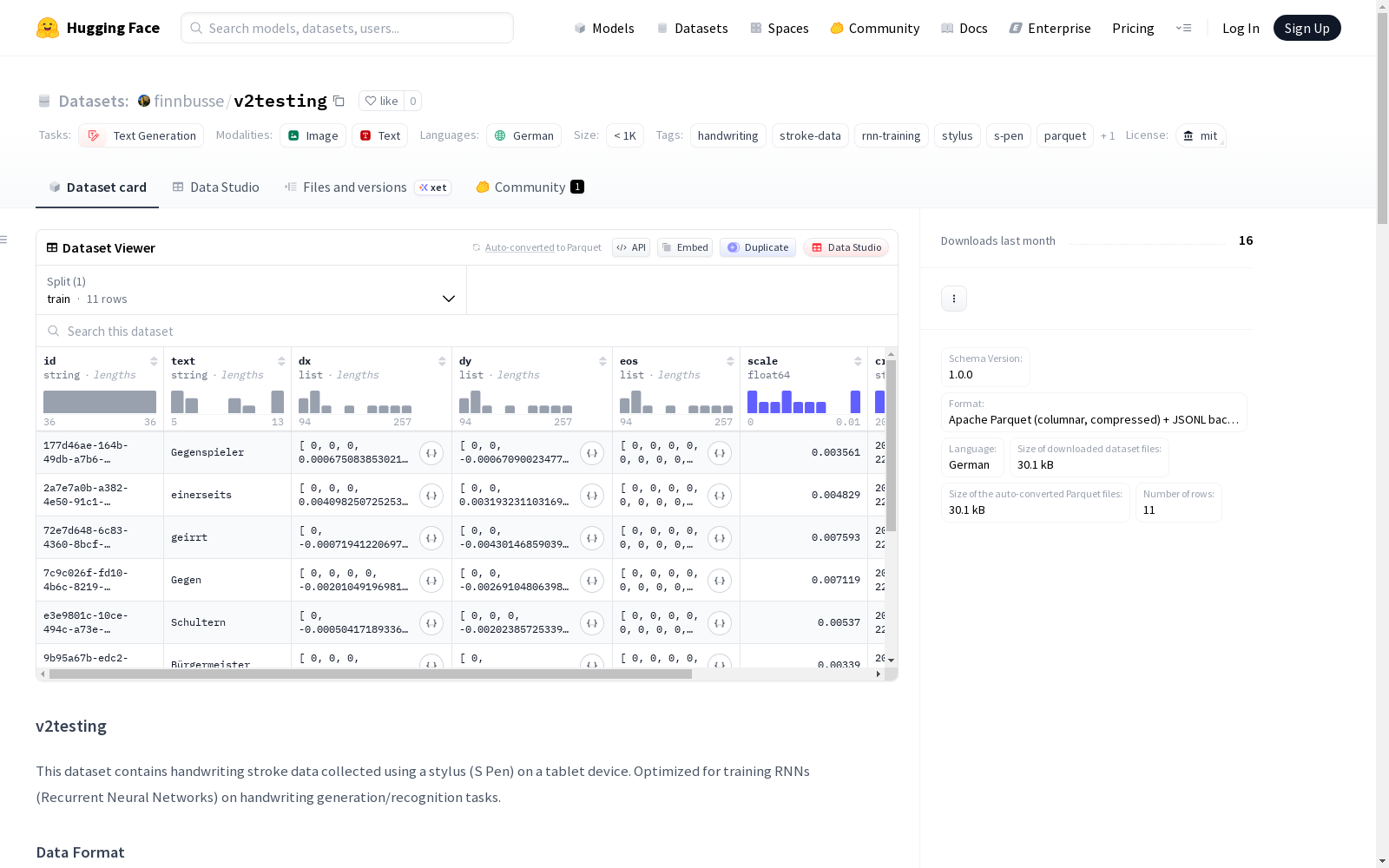Go to Models in top navigation
The height and width of the screenshot is (868, 1389).
604,29
